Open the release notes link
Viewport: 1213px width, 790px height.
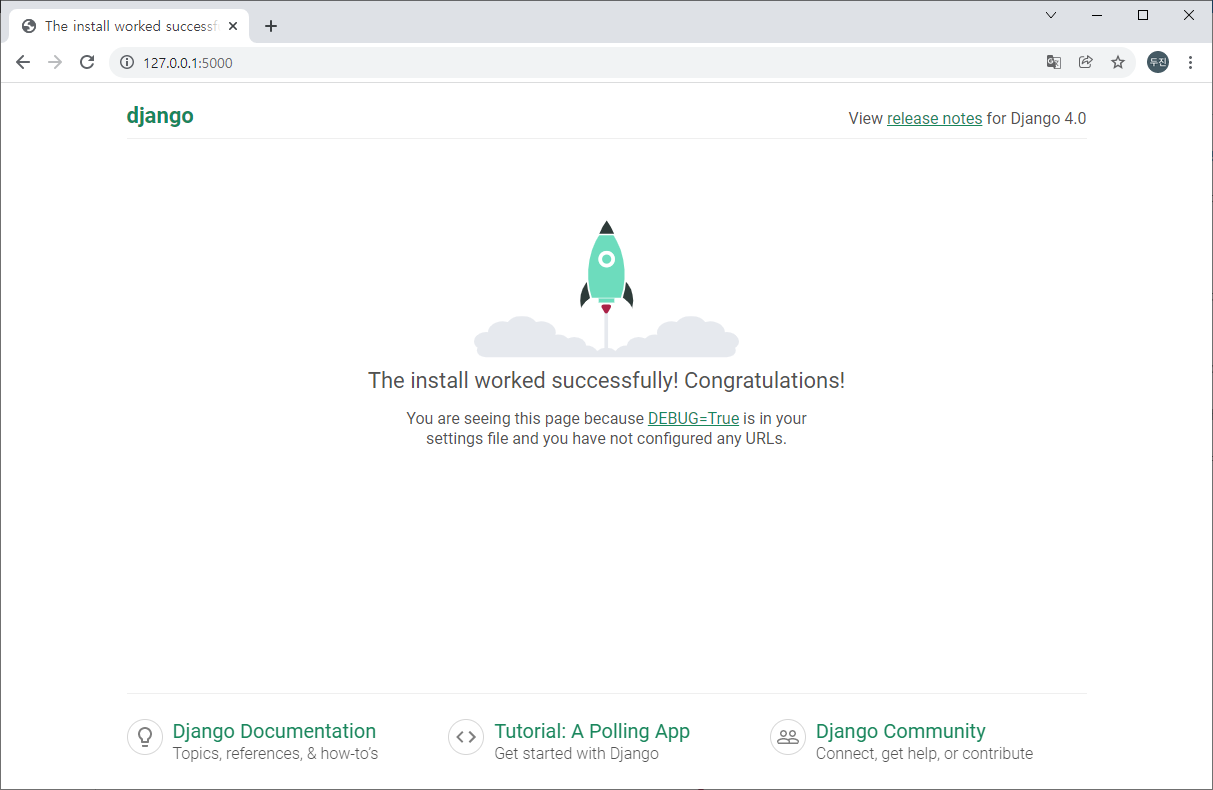tap(934, 118)
